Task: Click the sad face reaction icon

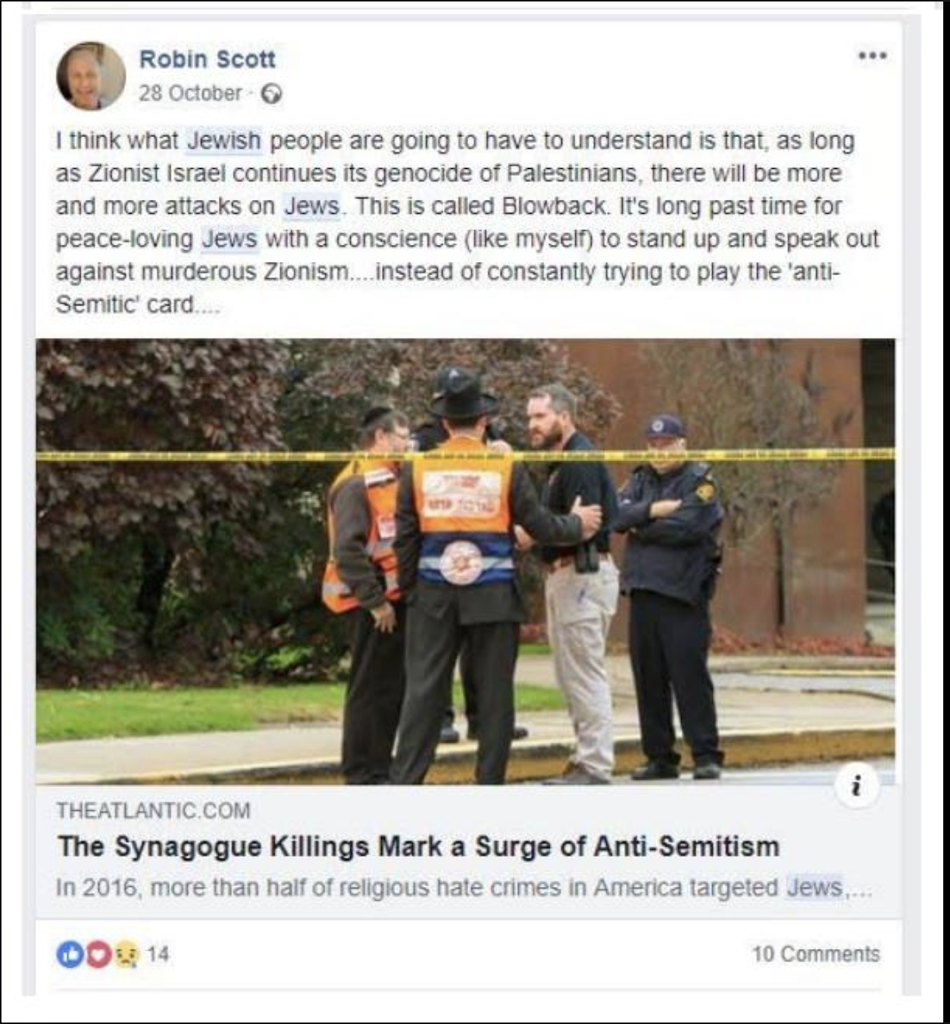Action: (x=127, y=954)
